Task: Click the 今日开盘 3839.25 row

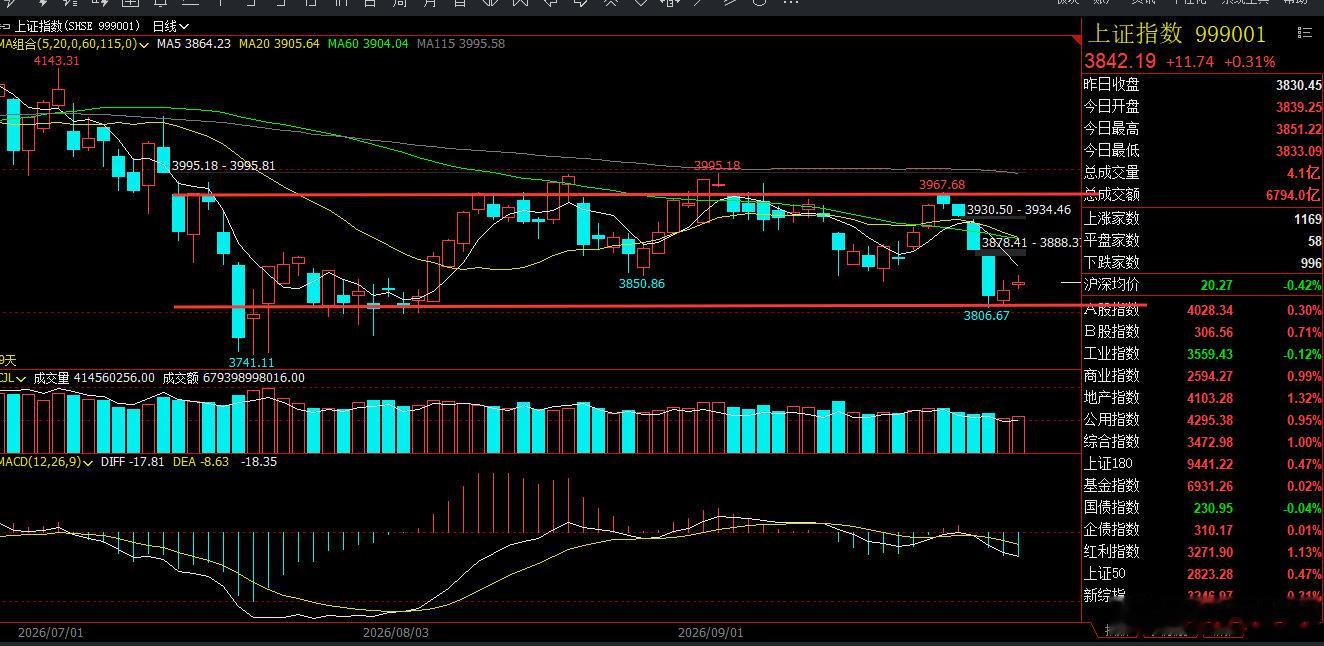Action: coord(1203,107)
